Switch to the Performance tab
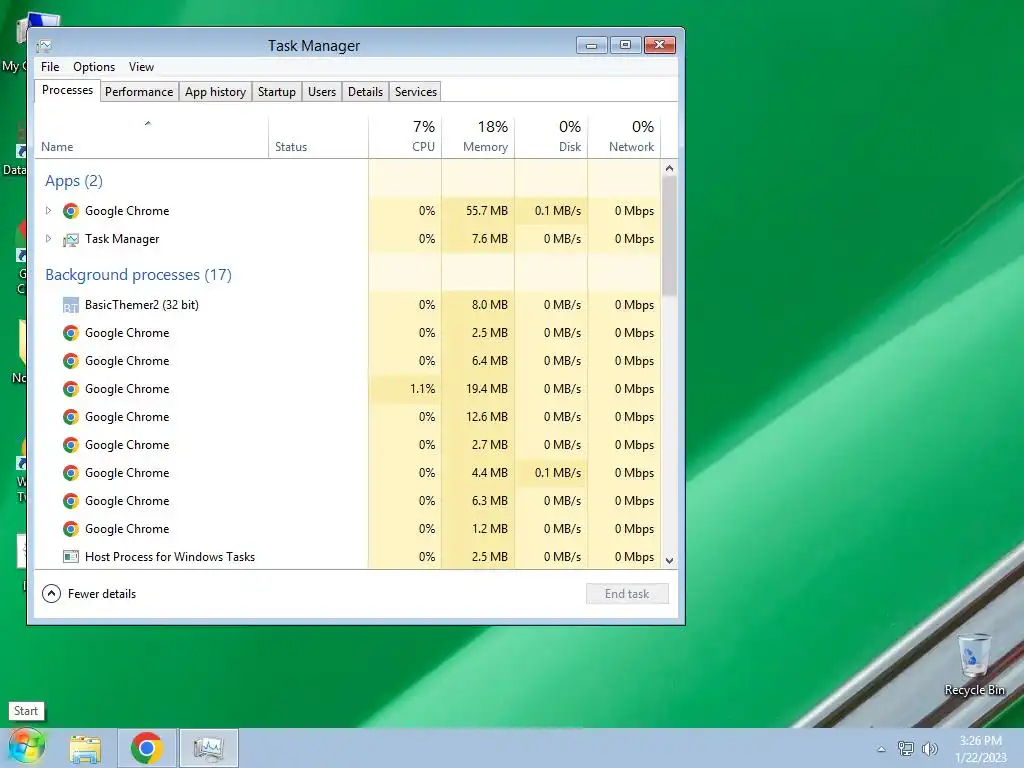This screenshot has width=1024, height=768. coord(139,92)
